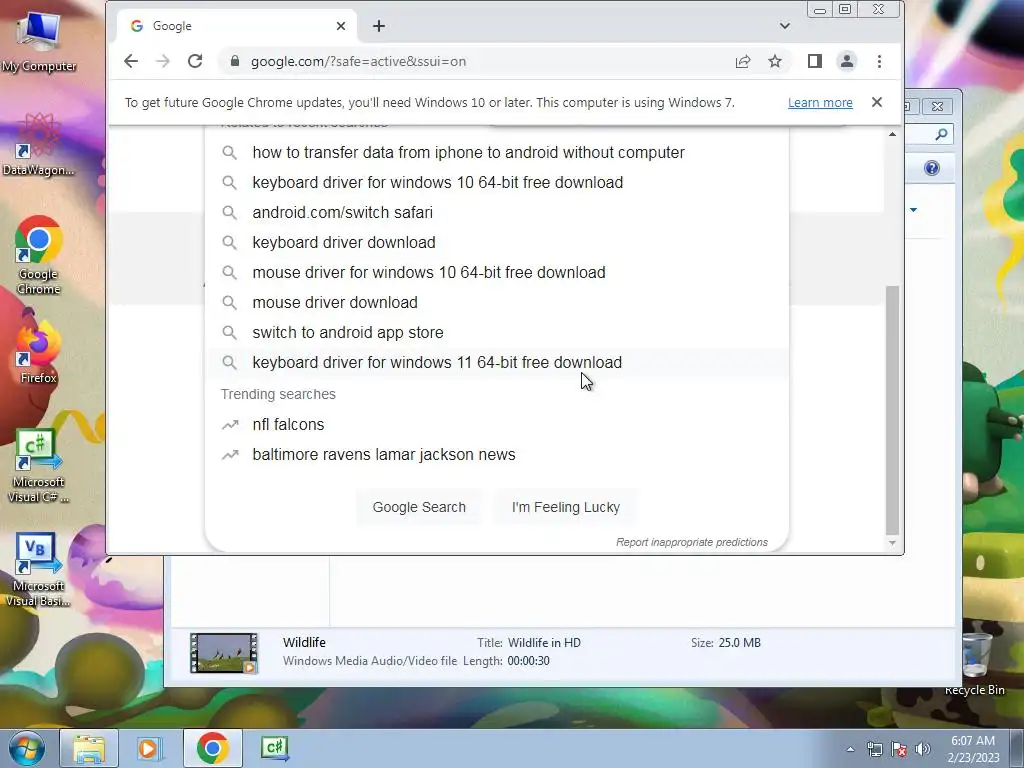Viewport: 1024px width, 768px height.
Task: Click the address bar URL field
Action: [483, 61]
